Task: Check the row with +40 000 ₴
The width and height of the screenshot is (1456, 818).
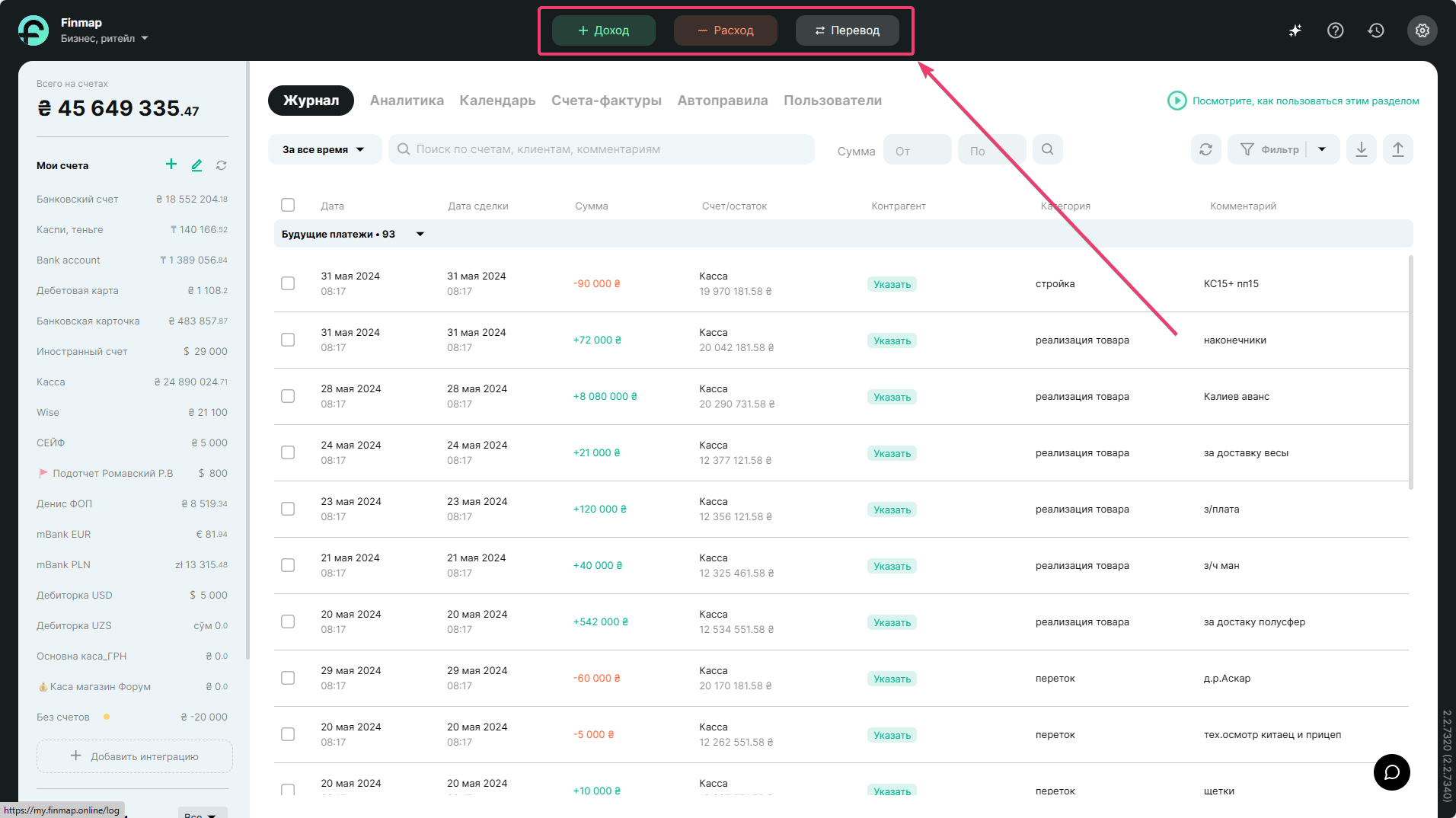Action: 288,565
